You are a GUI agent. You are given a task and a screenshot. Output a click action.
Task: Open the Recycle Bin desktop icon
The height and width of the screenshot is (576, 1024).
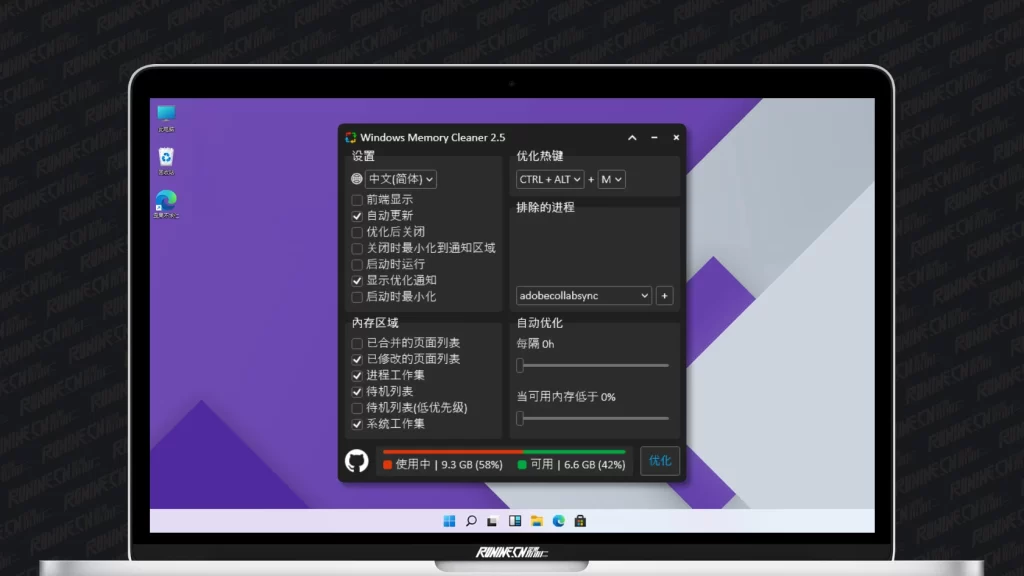(x=166, y=159)
